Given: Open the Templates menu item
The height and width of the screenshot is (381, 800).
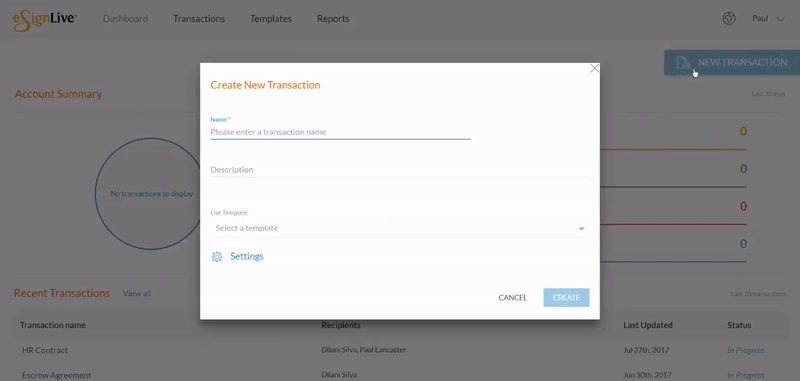Looking at the screenshot, I should click(x=271, y=19).
